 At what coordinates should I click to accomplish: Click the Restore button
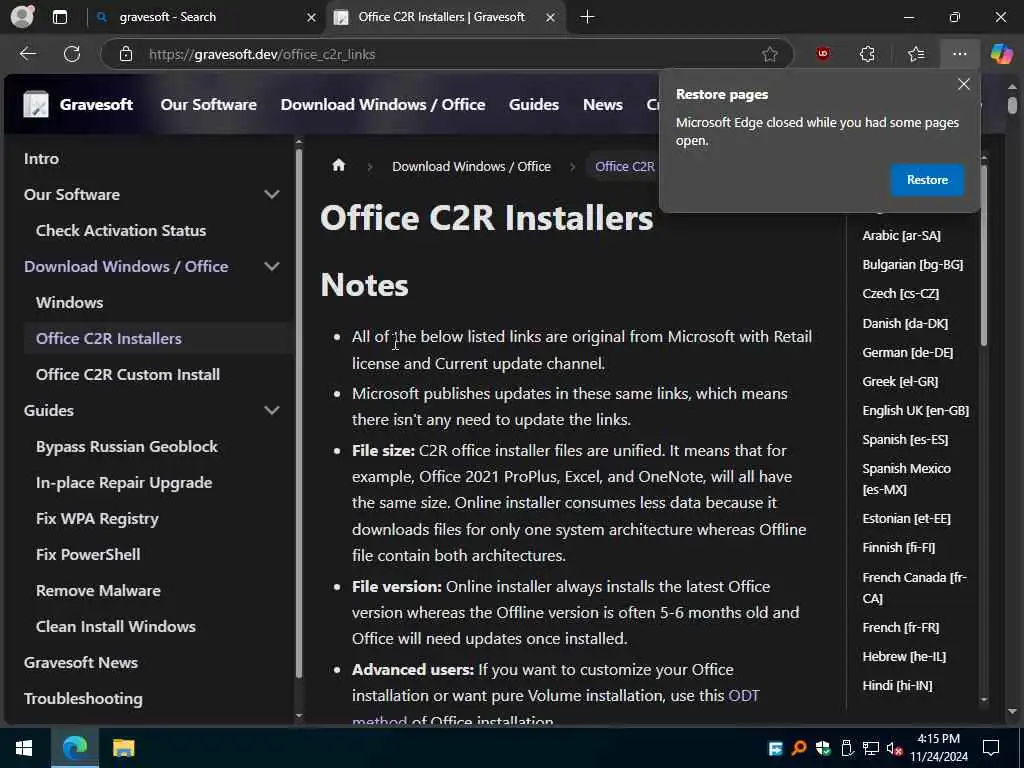pyautogui.click(x=927, y=180)
